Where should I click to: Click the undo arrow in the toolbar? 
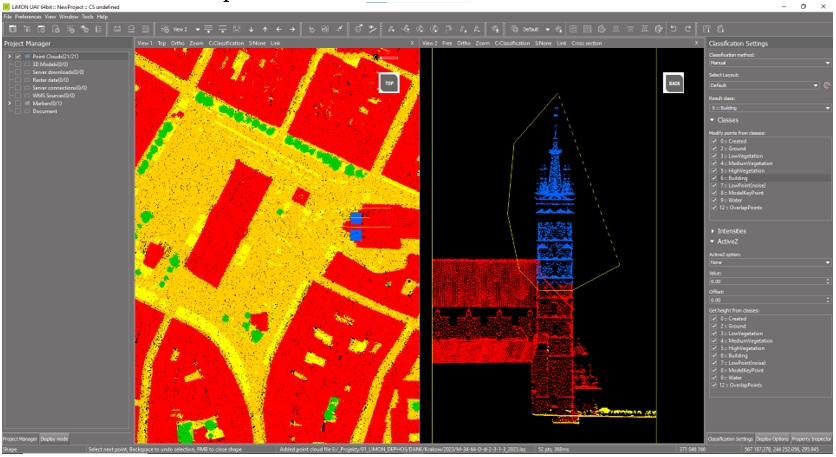[674, 30]
